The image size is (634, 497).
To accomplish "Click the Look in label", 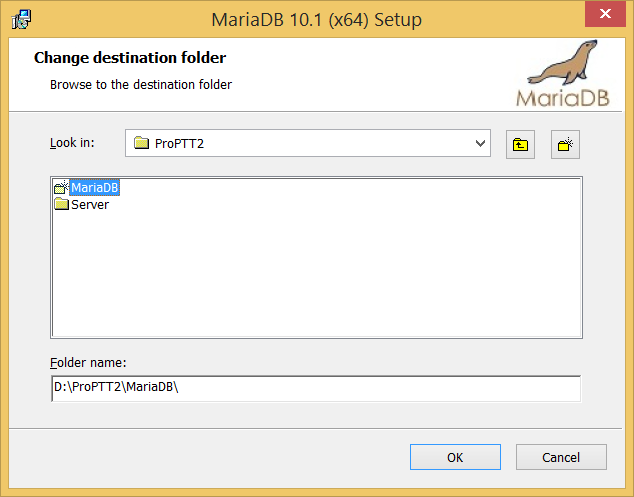I will tap(72, 143).
